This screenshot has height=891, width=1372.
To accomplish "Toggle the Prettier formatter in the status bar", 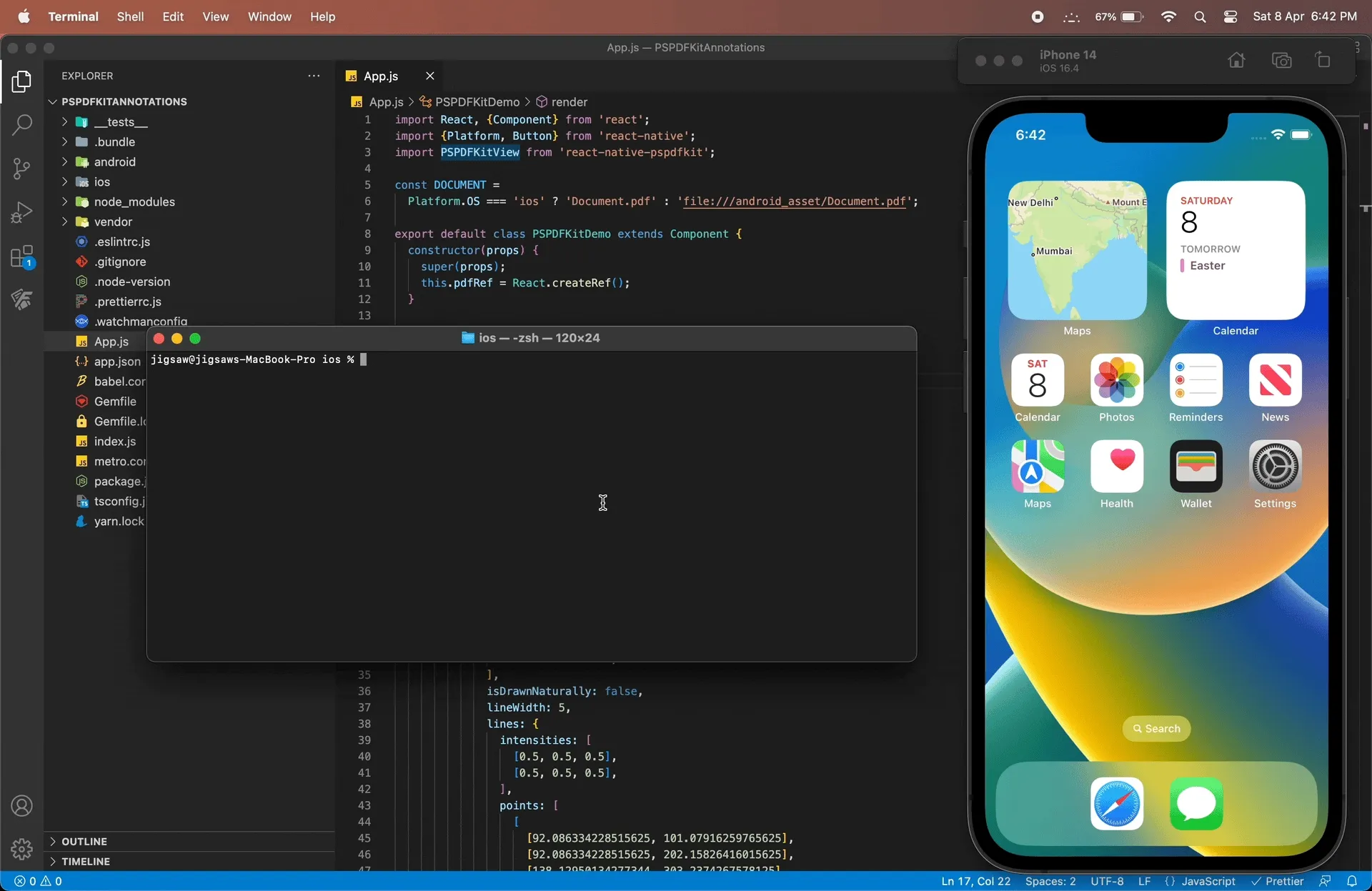I will pos(1279,881).
